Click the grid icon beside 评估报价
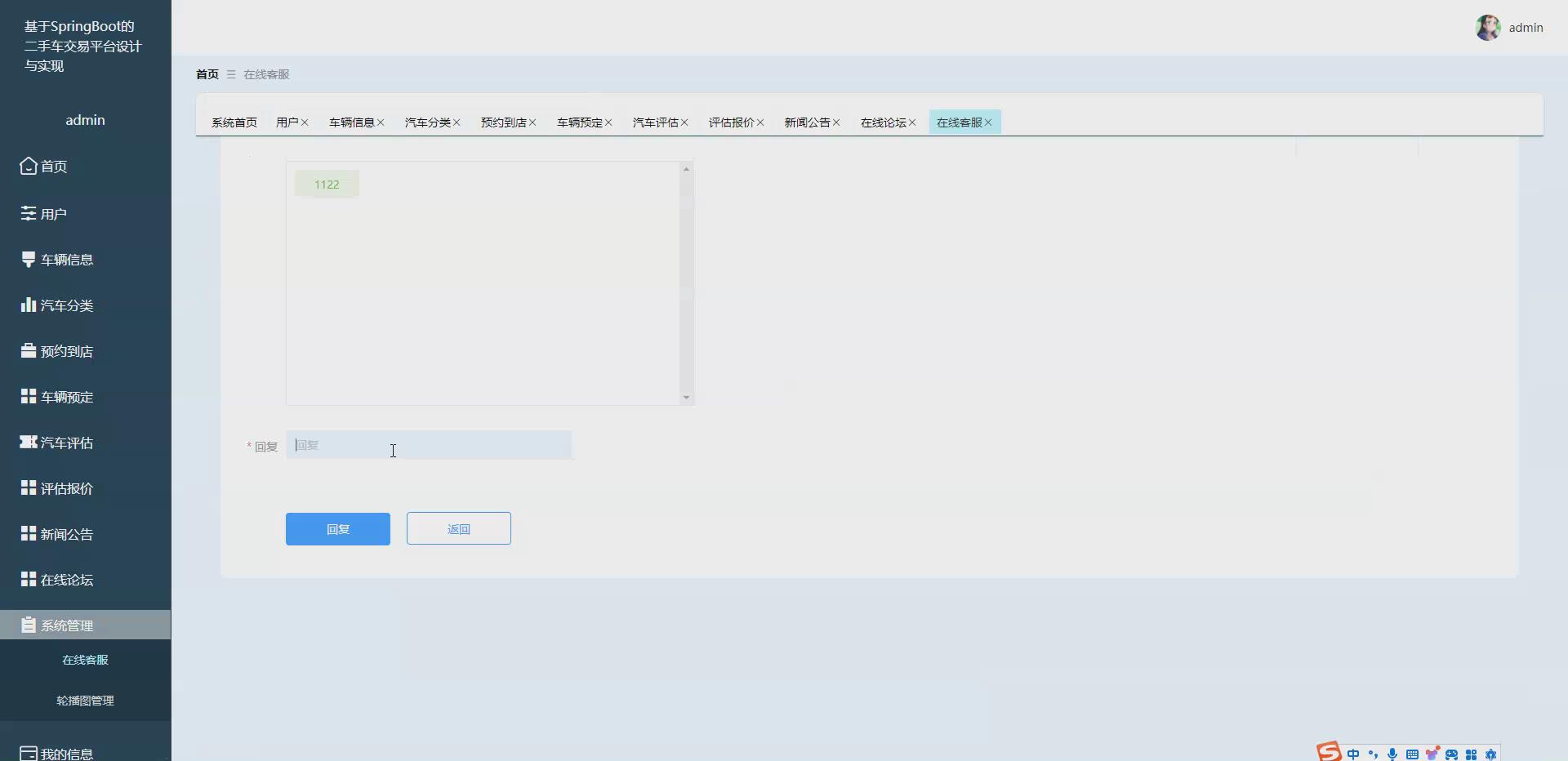The height and width of the screenshot is (761, 1568). (29, 487)
